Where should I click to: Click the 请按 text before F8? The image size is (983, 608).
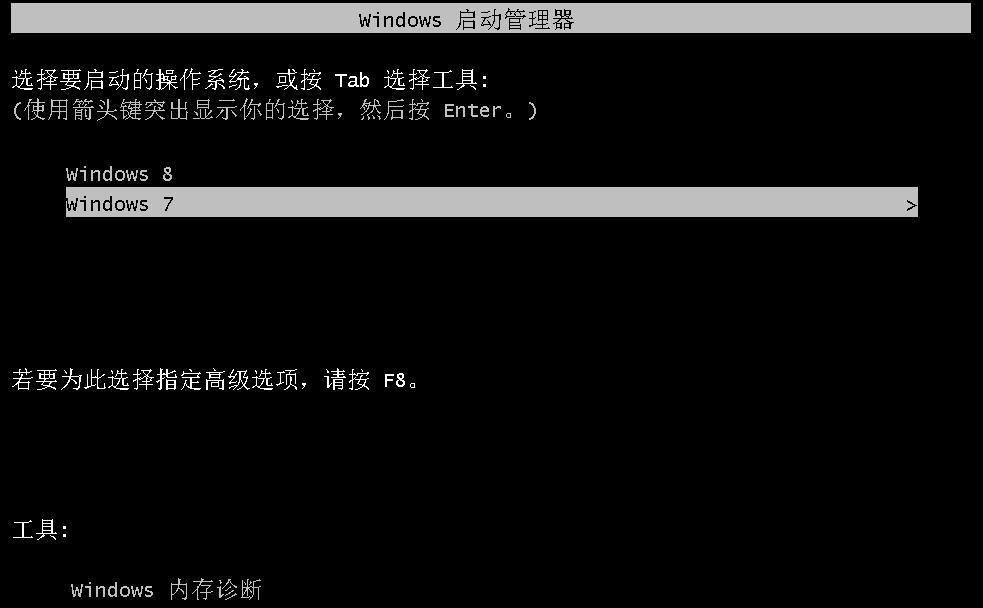(x=347, y=379)
